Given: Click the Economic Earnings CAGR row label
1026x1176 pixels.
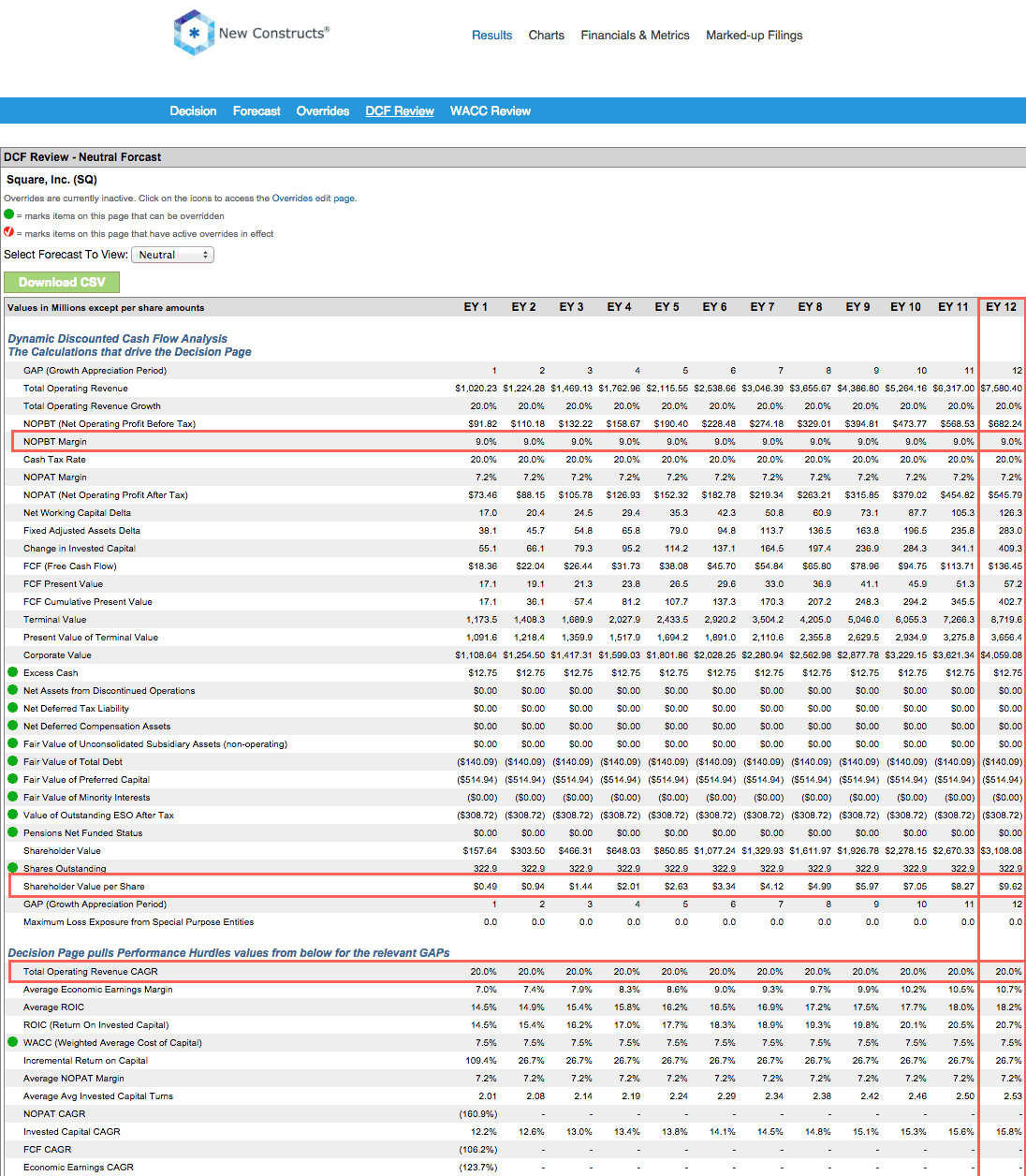Looking at the screenshot, I should 79,1168.
